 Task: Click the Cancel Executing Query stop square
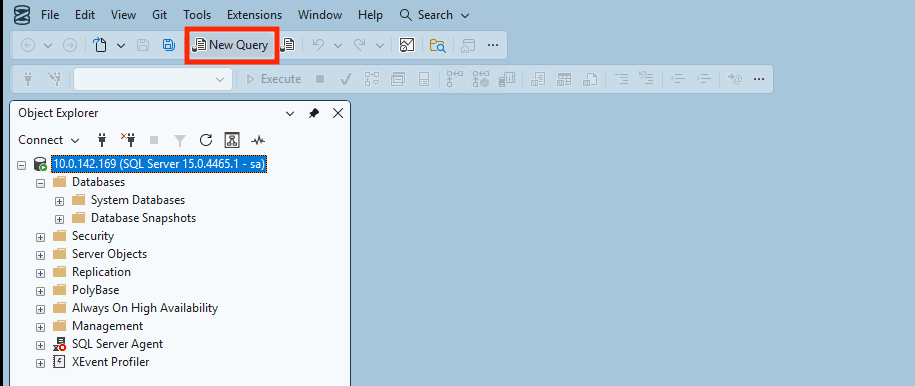(x=320, y=79)
